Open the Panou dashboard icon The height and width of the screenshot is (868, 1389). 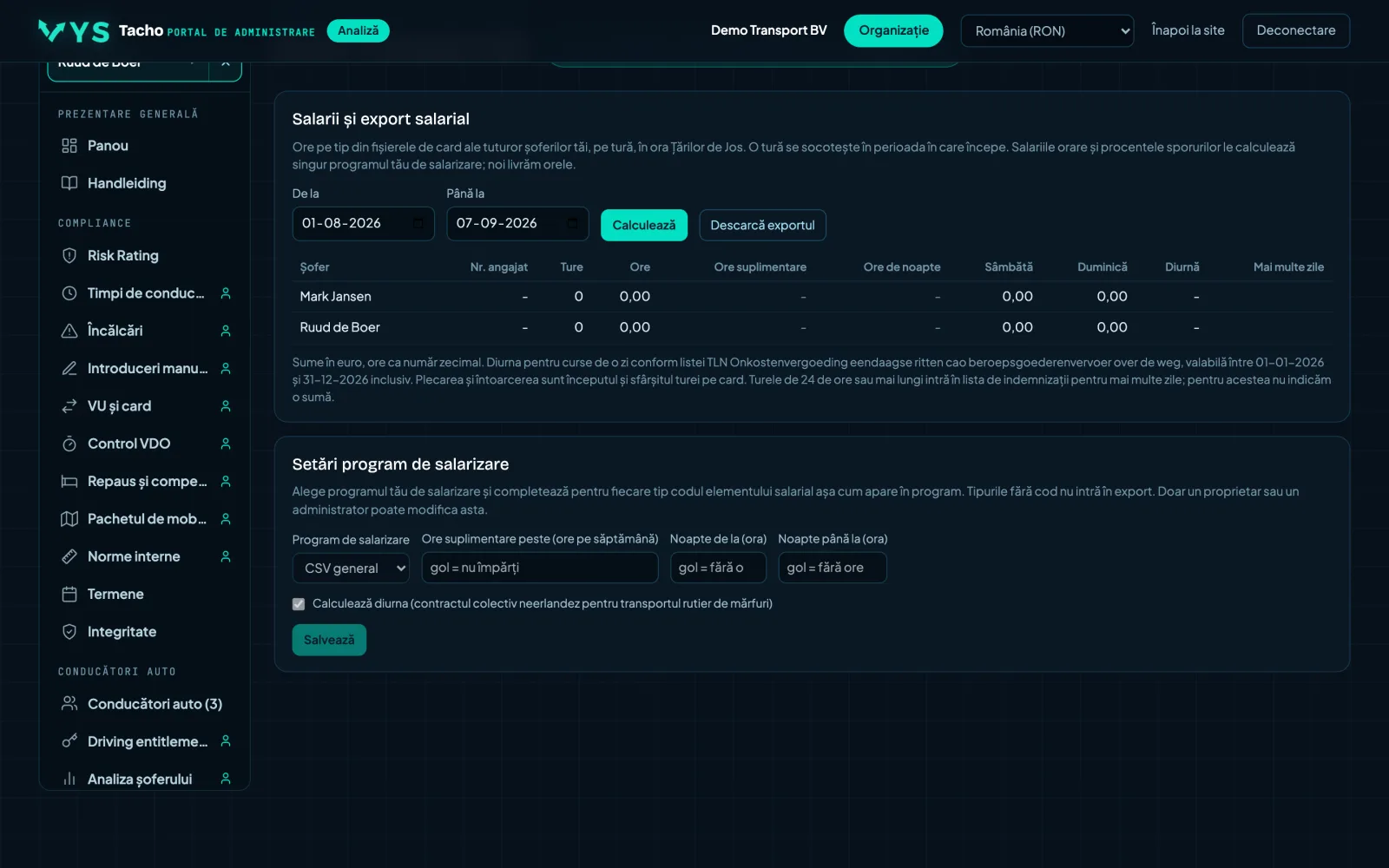(69, 146)
